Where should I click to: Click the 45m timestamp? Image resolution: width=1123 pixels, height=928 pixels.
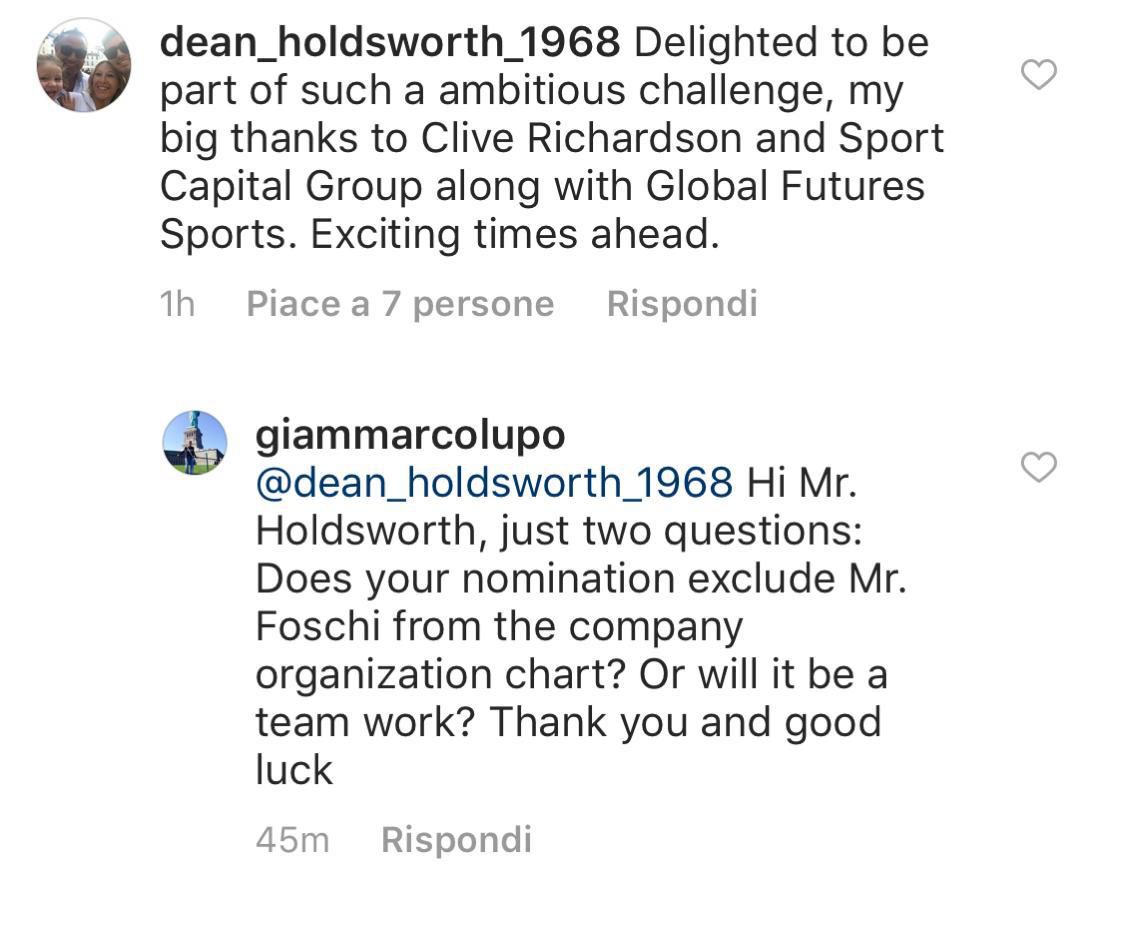click(x=292, y=840)
